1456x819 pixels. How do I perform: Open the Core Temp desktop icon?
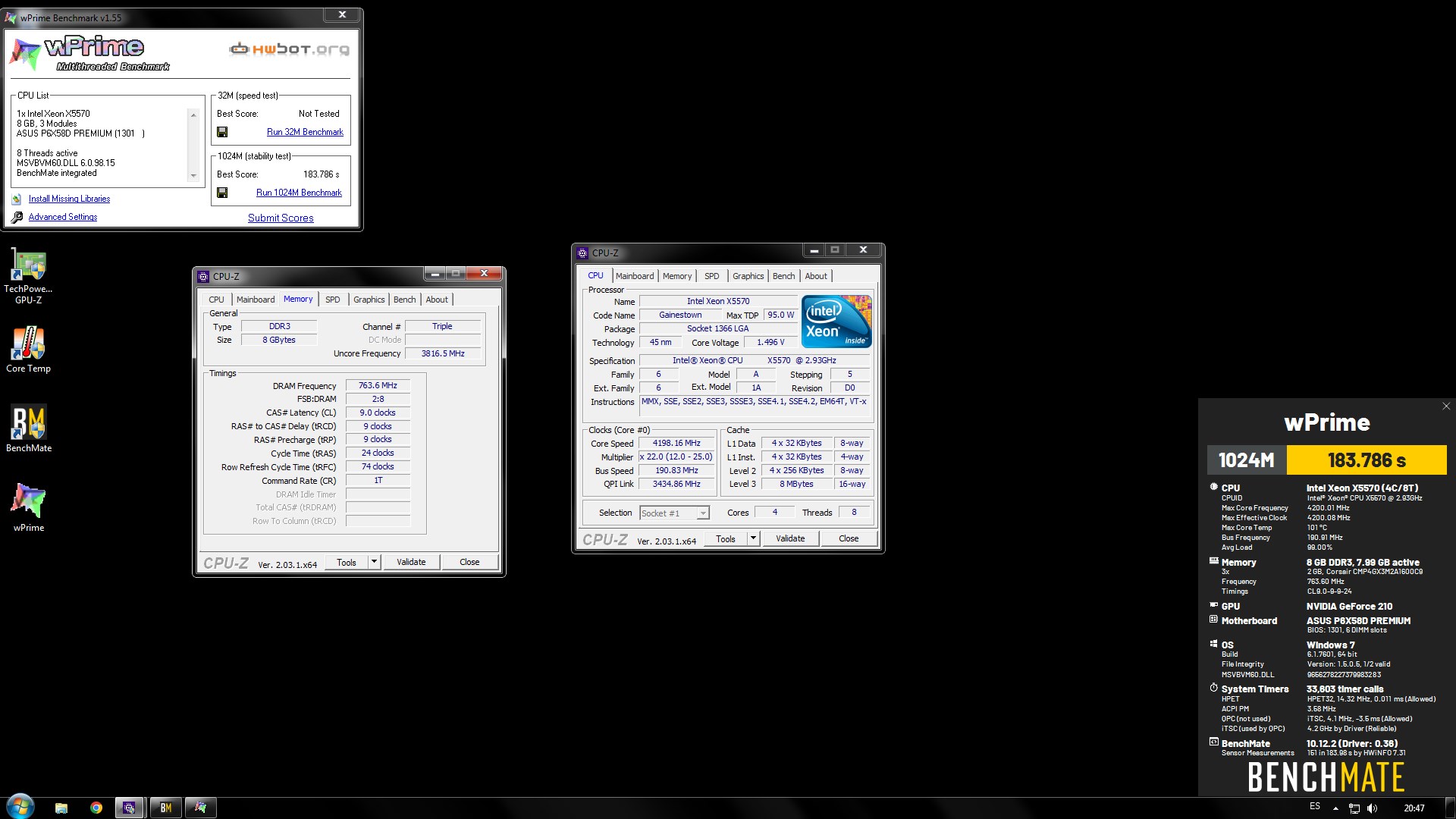pos(28,350)
